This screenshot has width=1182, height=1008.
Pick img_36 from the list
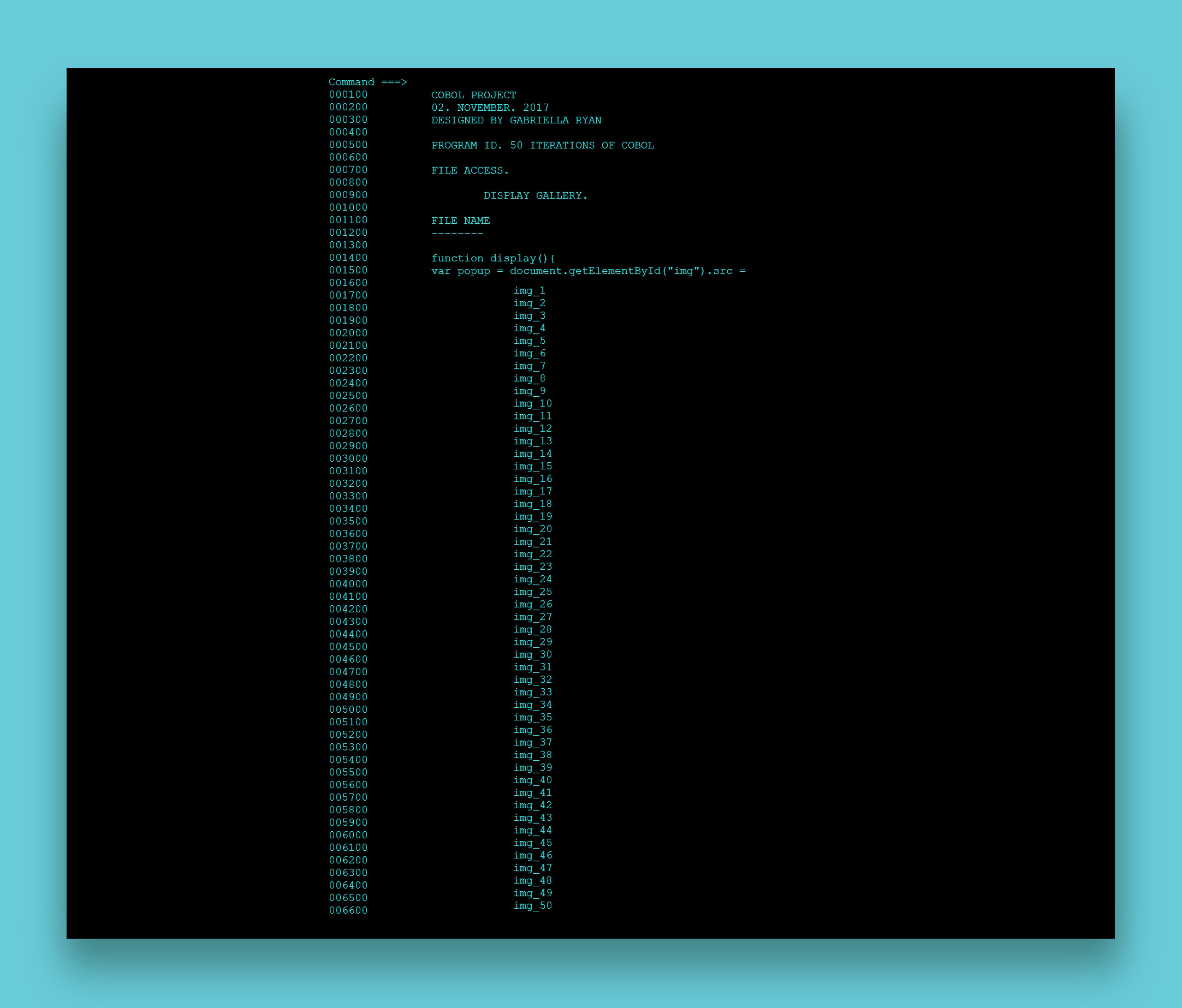click(532, 730)
